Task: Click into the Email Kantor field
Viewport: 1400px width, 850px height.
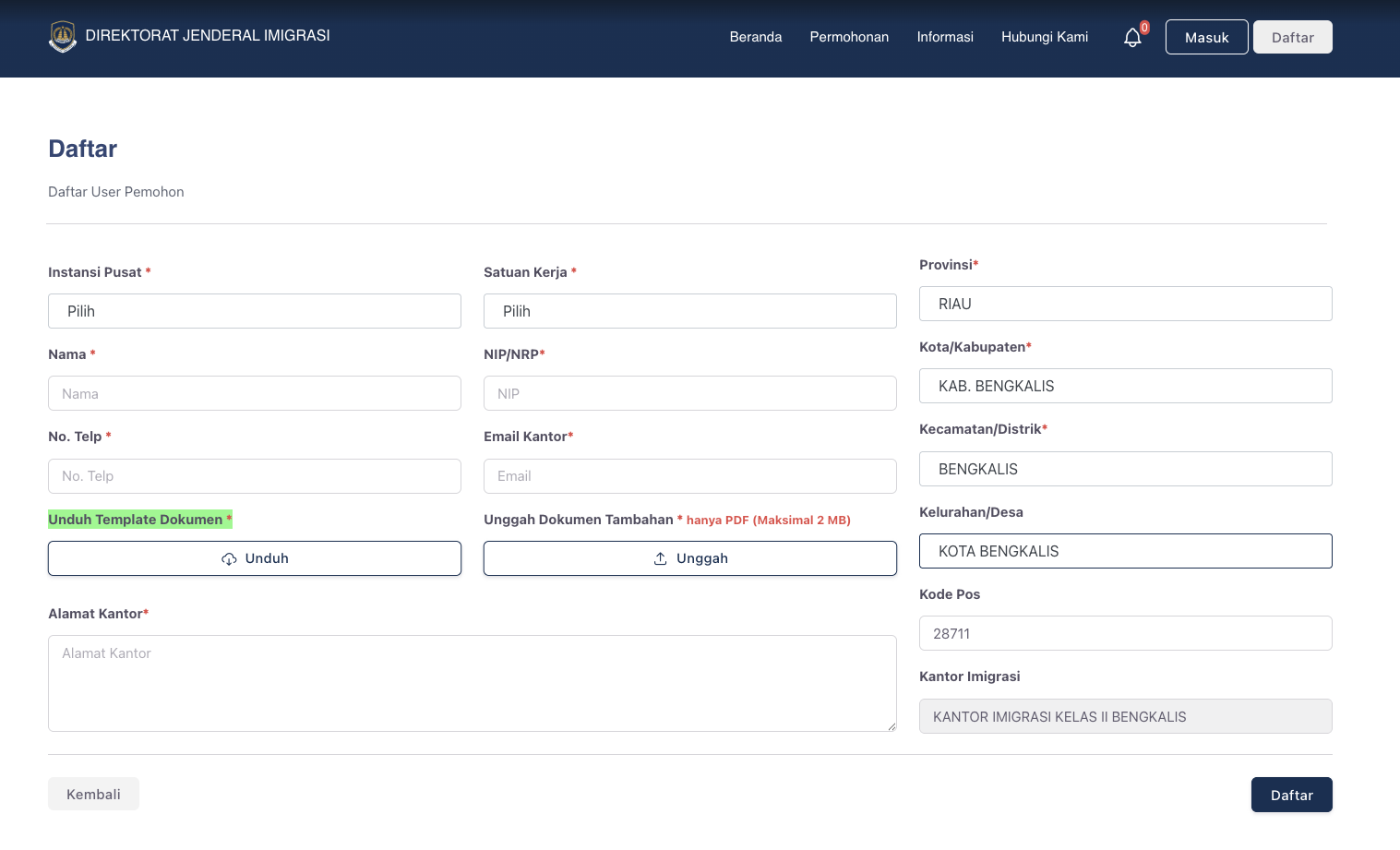Action: pyautogui.click(x=689, y=477)
